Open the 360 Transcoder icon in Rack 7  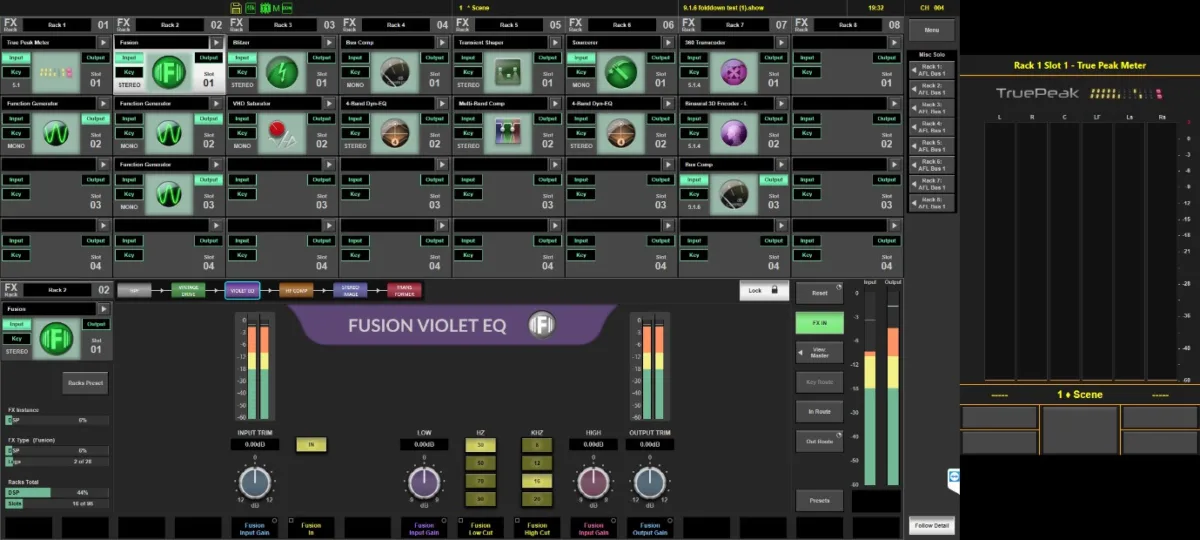[x=733, y=73]
